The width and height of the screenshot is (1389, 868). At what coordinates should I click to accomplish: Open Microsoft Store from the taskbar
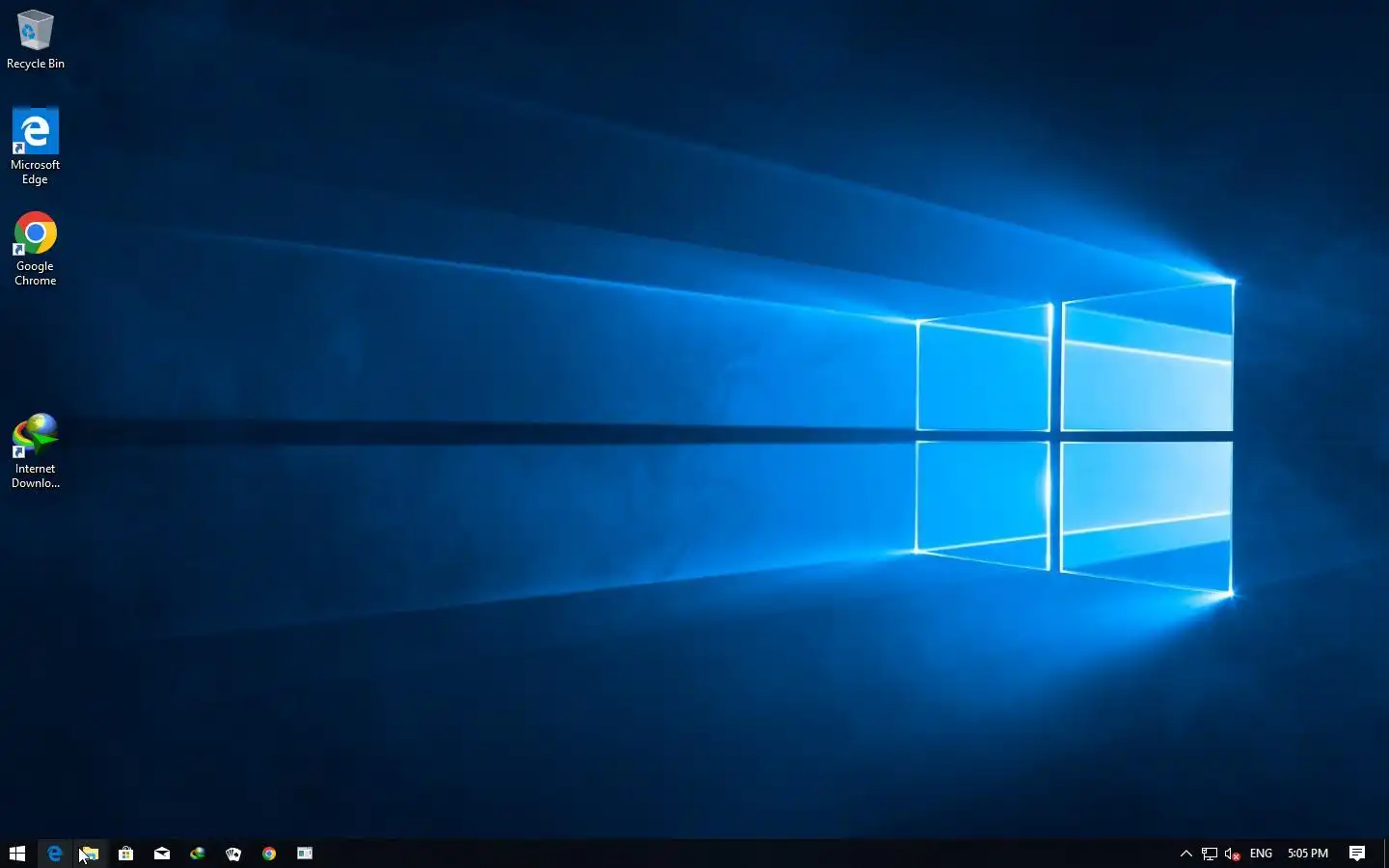(x=125, y=854)
